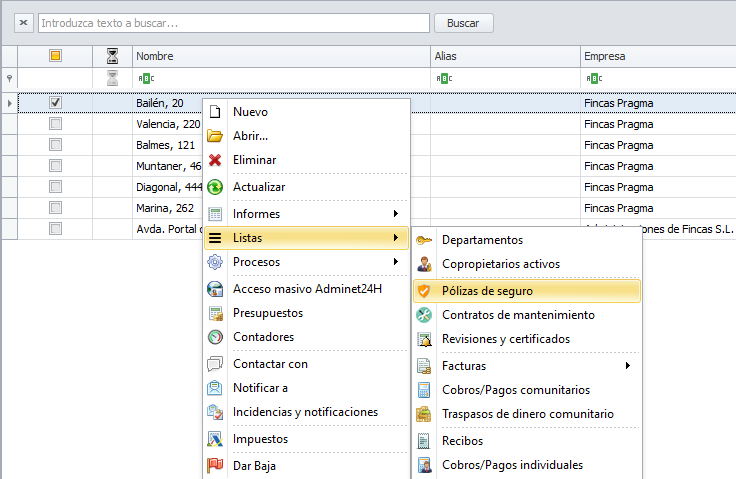Click the Acceso masivo Adminet24H icon
736x479 pixels.
[x=214, y=289]
